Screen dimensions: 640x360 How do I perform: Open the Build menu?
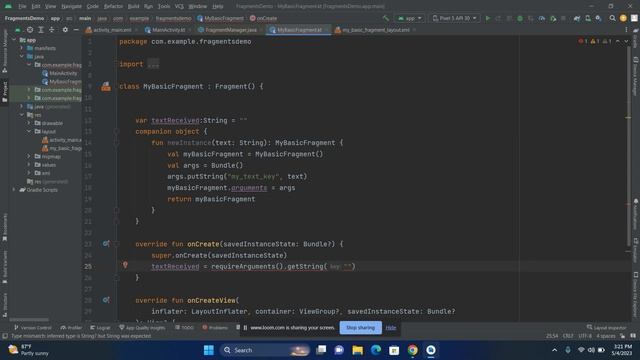tap(133, 7)
